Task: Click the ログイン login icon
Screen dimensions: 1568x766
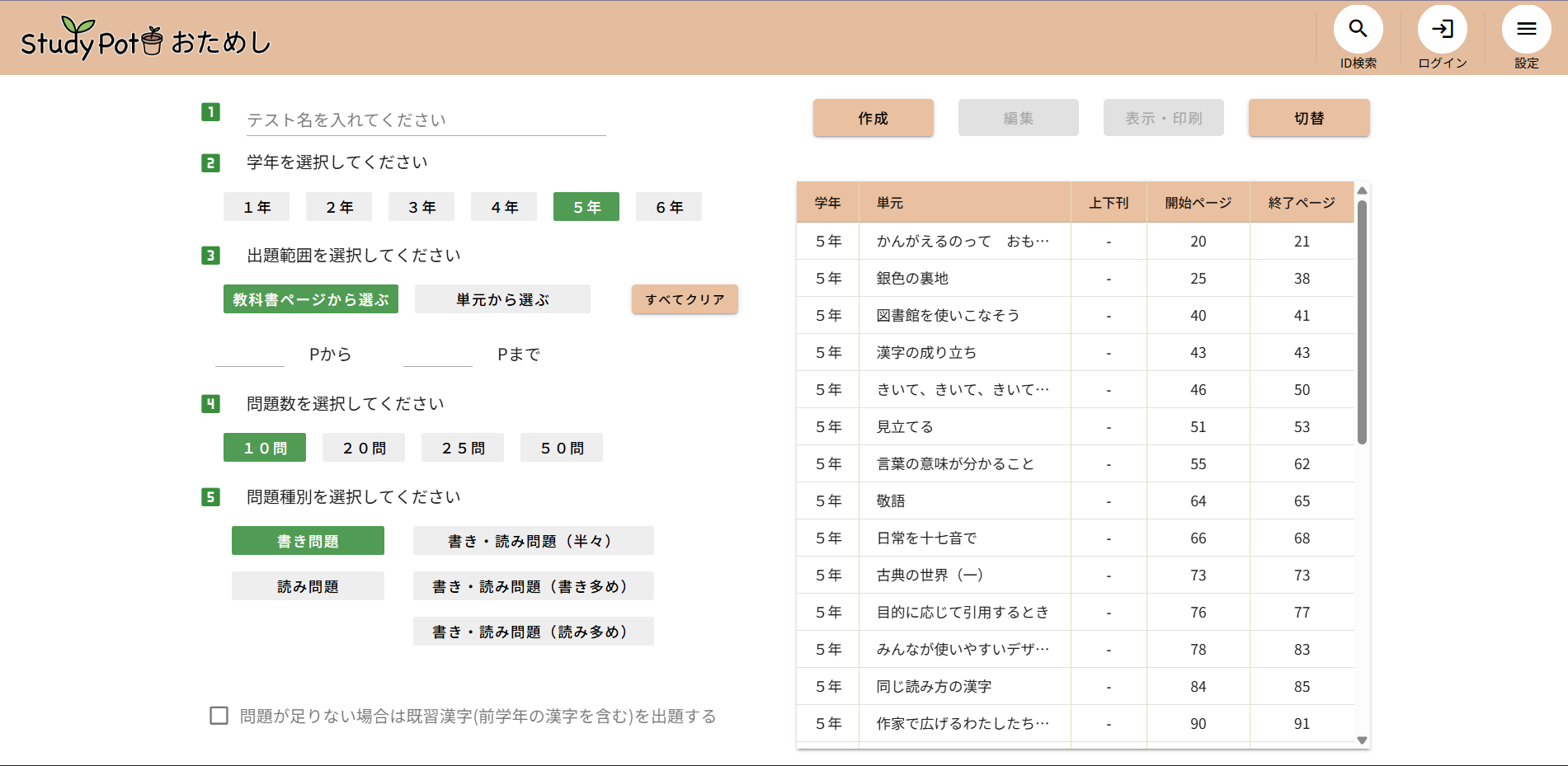Action: coord(1442,30)
